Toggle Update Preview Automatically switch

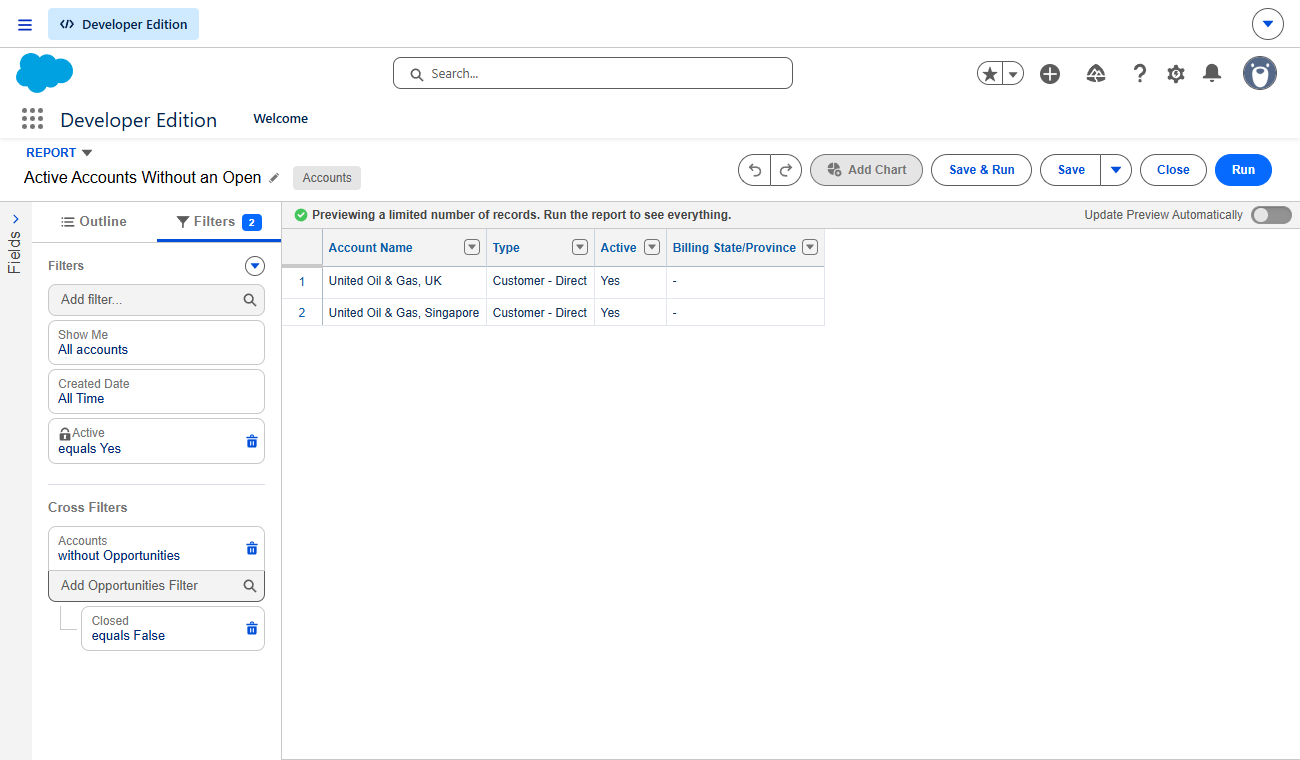tap(1271, 215)
